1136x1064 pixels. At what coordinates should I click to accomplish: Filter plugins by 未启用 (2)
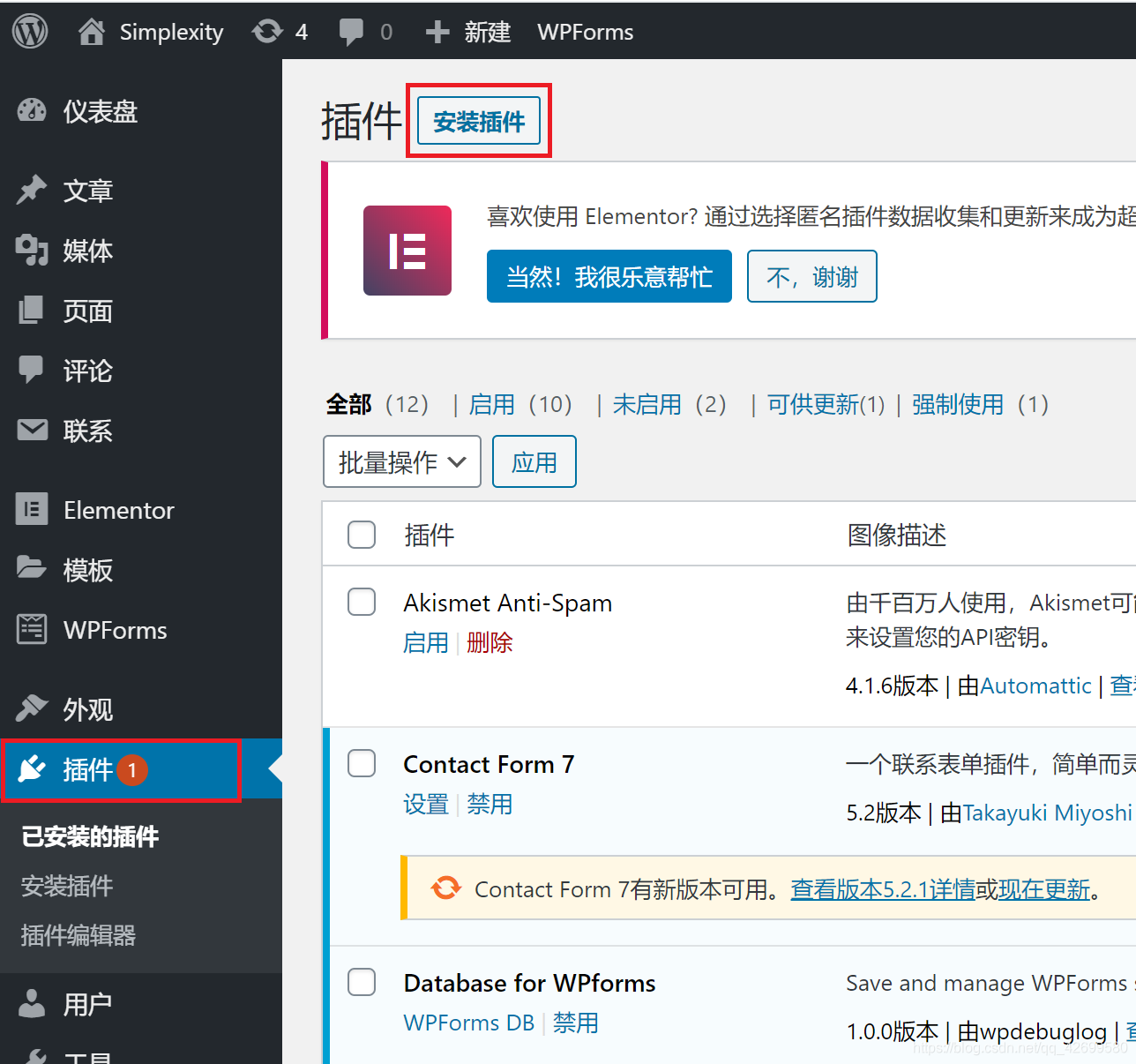669,404
